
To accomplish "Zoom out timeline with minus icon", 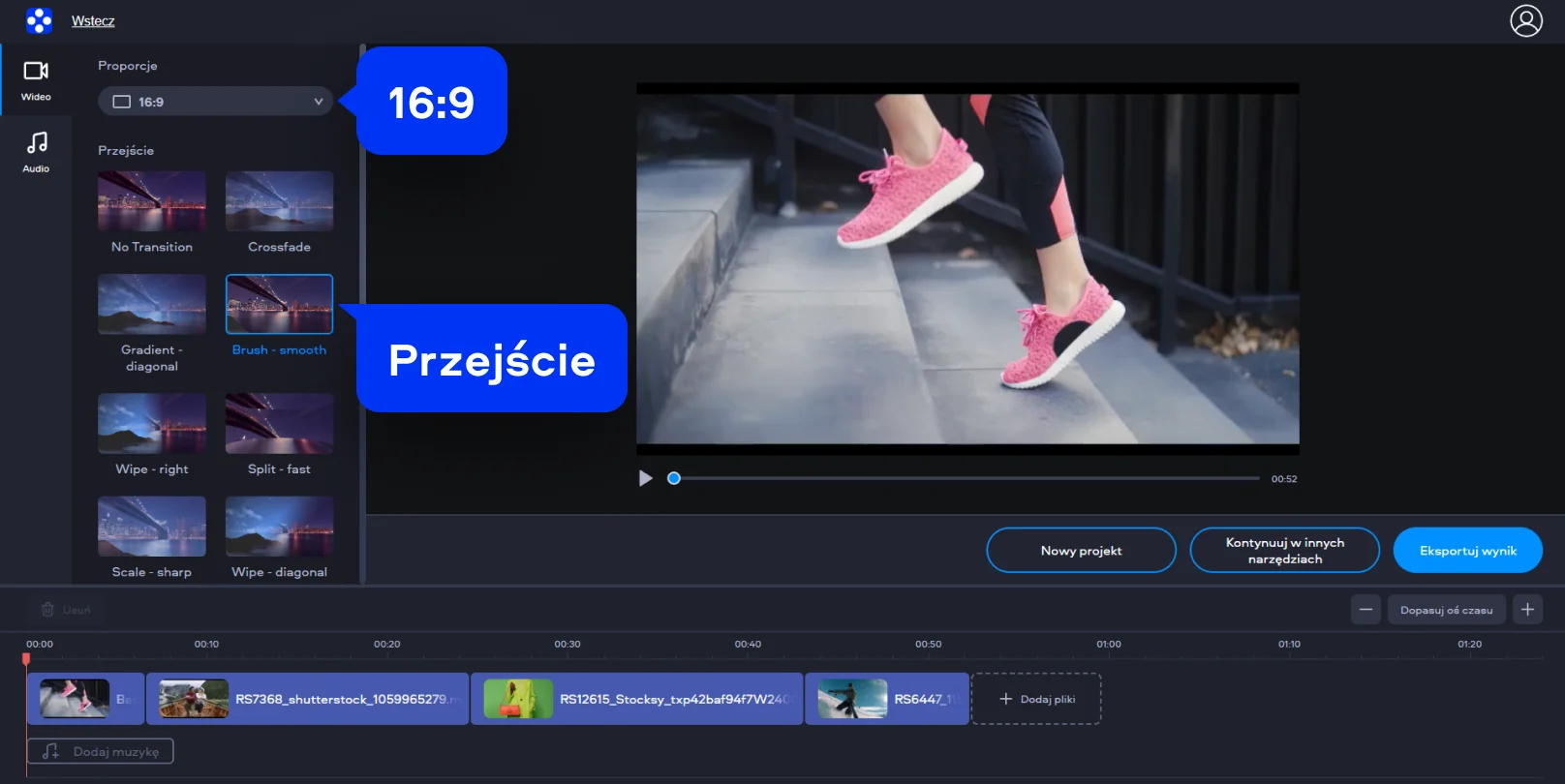I will pos(1366,610).
